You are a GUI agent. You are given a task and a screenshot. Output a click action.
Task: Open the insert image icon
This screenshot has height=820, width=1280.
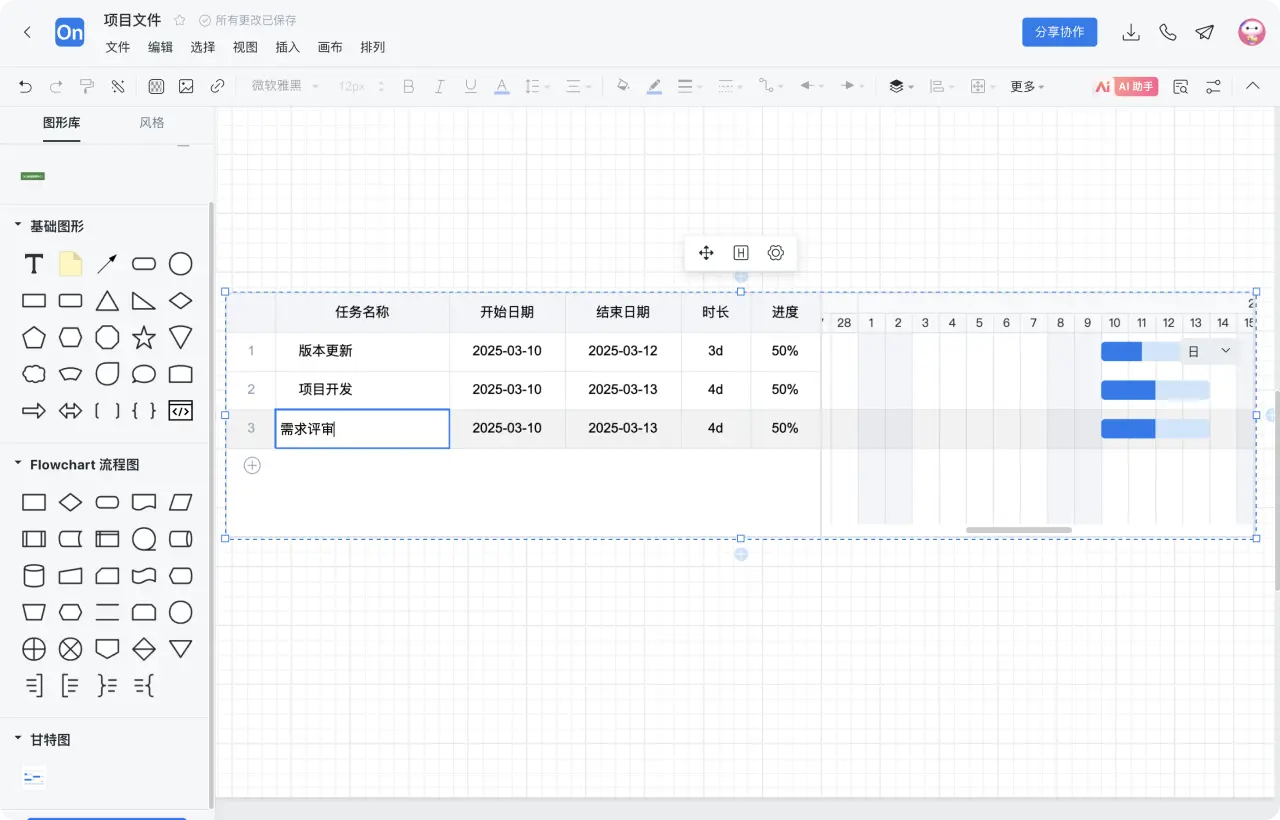pyautogui.click(x=186, y=86)
